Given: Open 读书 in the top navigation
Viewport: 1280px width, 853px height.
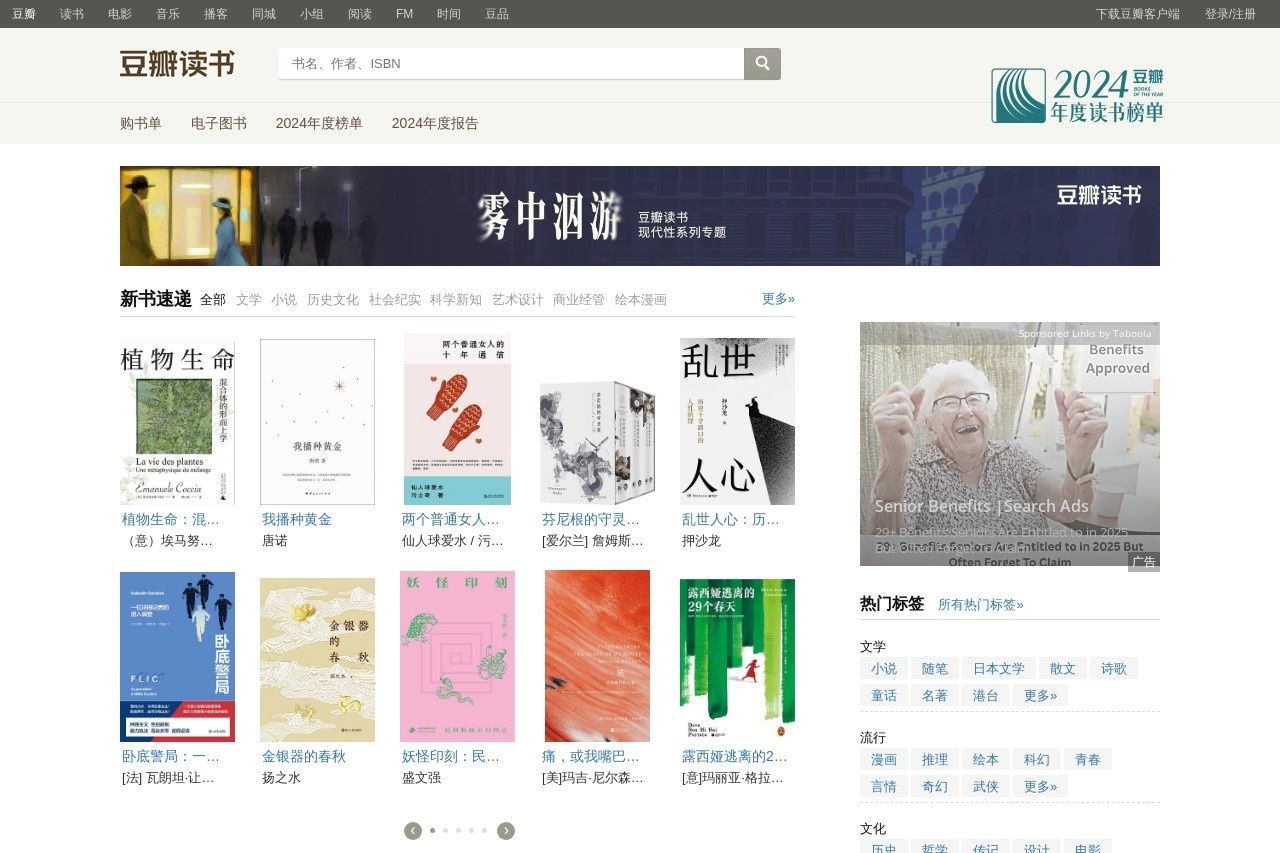Looking at the screenshot, I should [x=72, y=14].
